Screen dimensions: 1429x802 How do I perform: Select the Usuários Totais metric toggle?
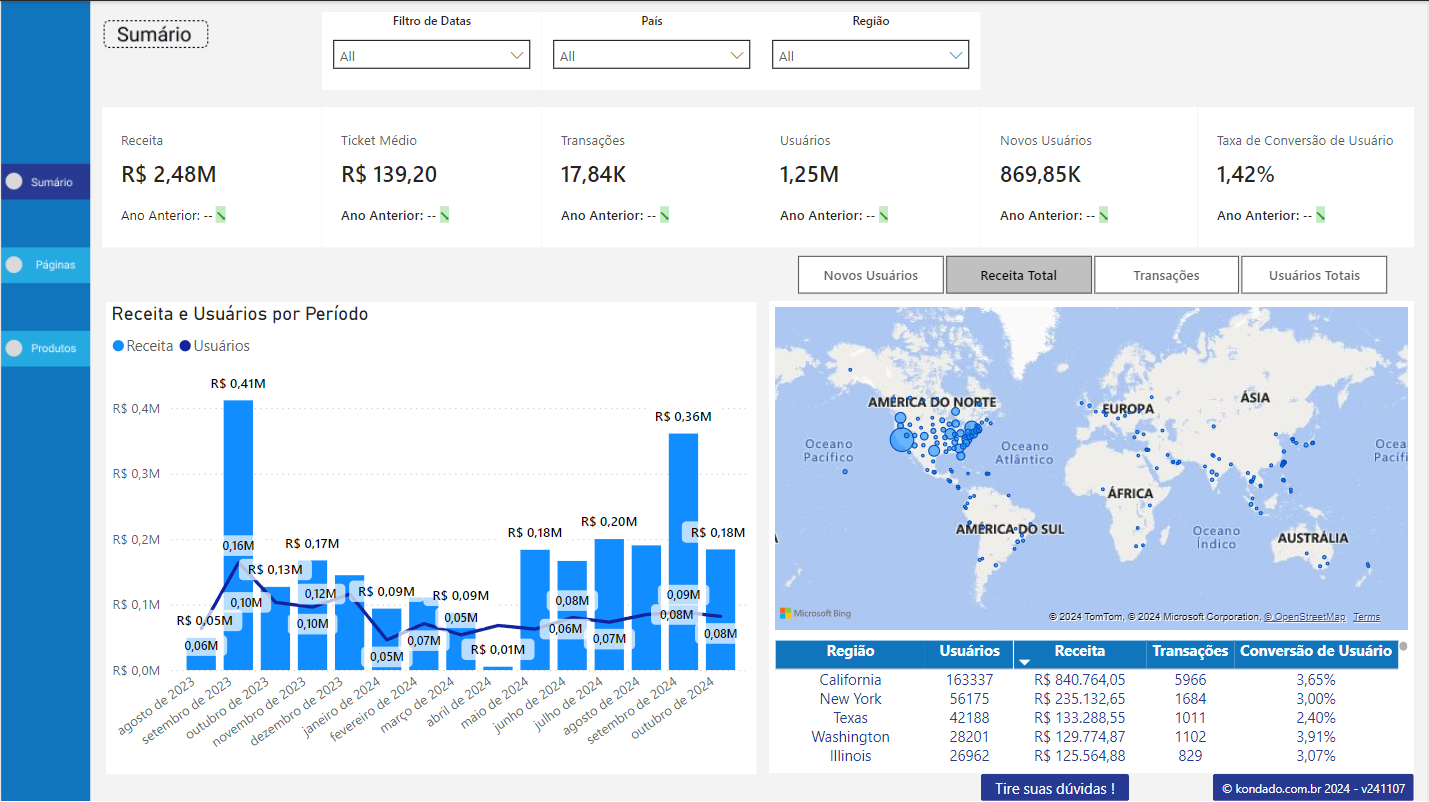(x=1313, y=274)
